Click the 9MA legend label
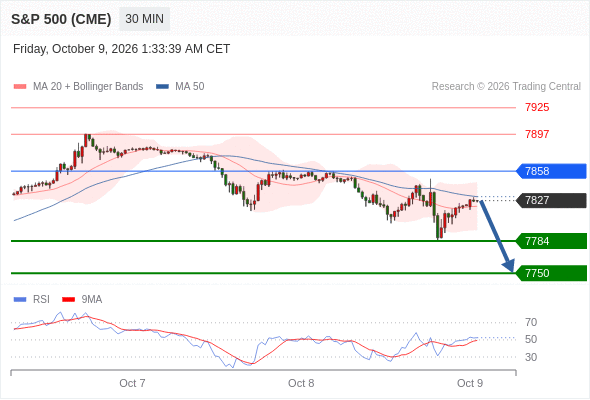Viewport: 590px width, 400px height. coord(92,300)
